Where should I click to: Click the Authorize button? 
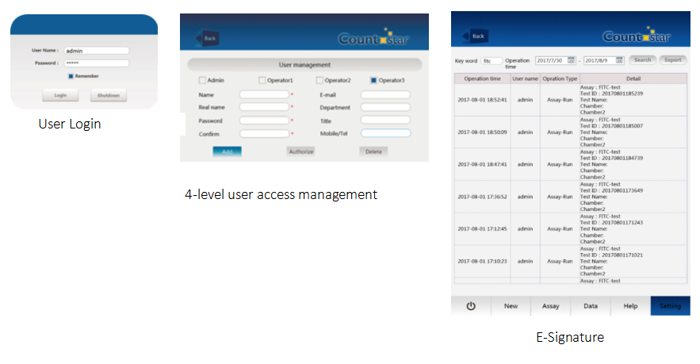click(x=301, y=151)
